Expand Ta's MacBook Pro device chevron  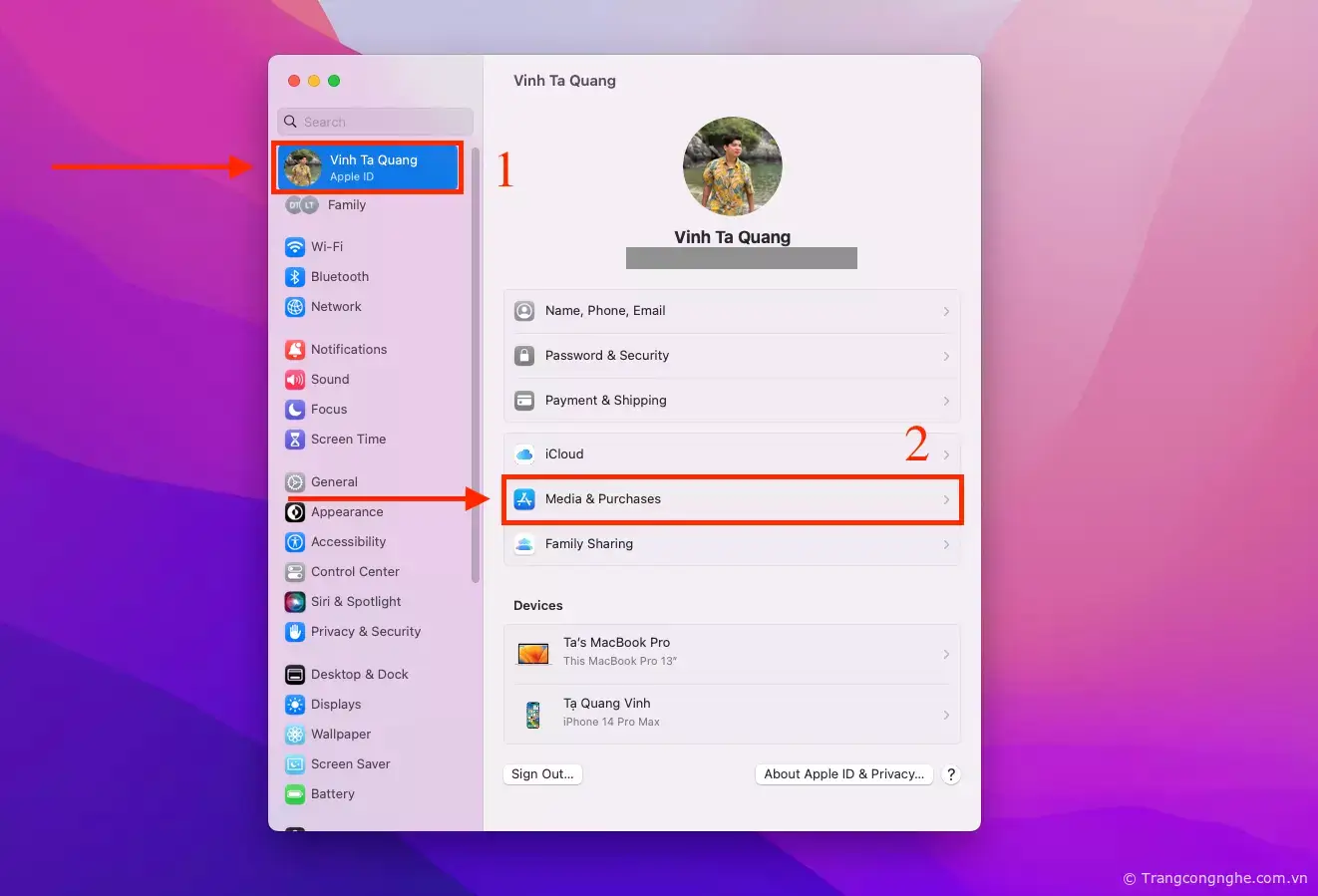pos(945,655)
